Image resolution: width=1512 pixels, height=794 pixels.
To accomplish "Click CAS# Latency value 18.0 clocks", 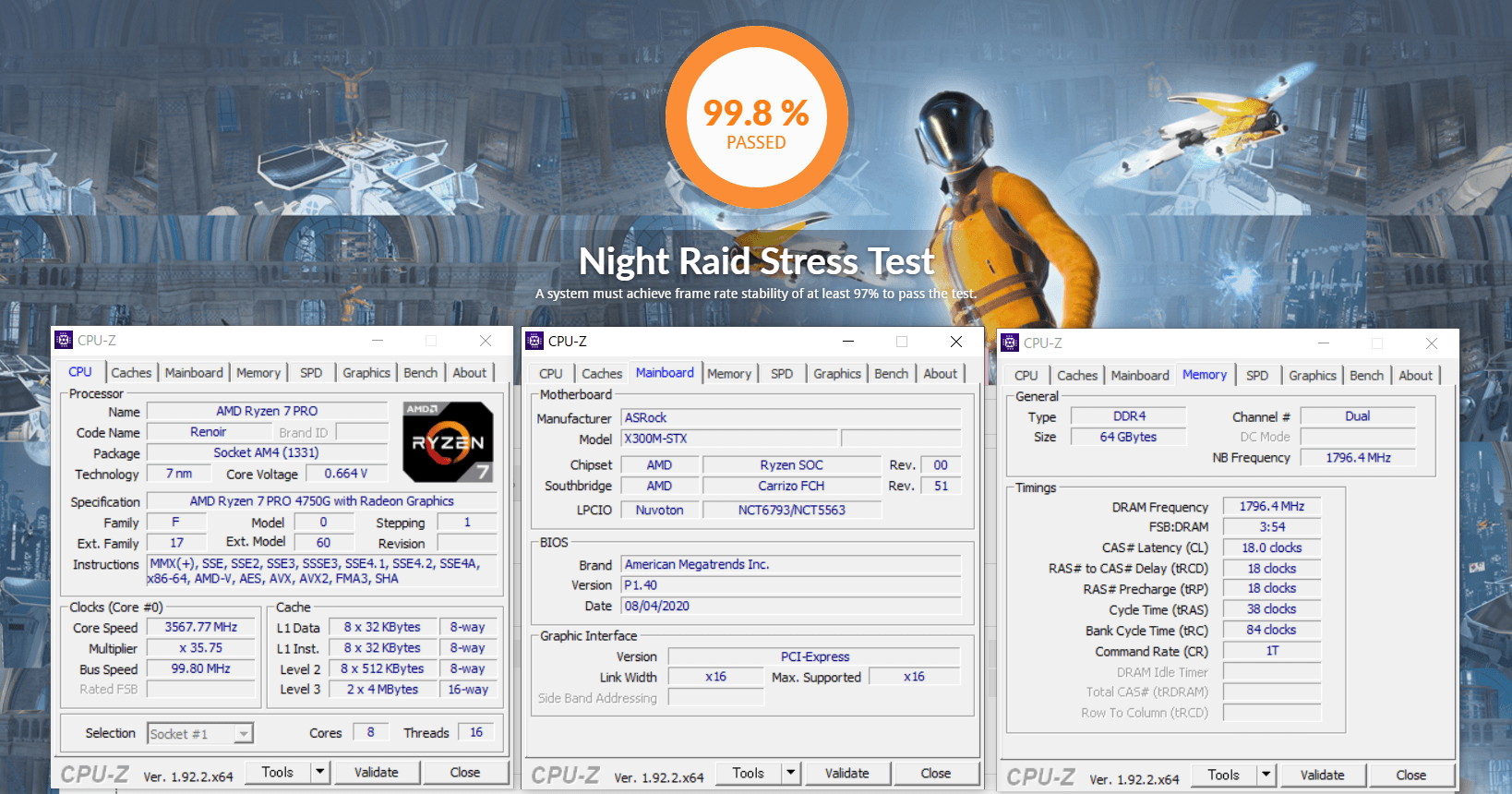I will (x=1272, y=547).
